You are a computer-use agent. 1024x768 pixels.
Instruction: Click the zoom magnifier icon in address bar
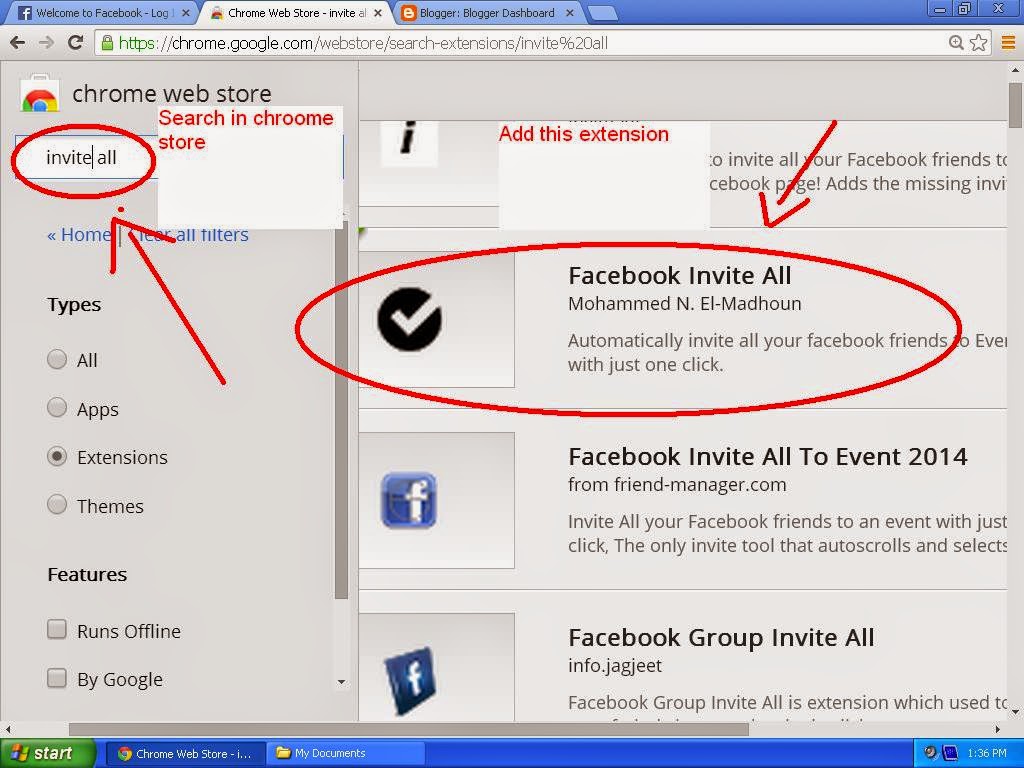[x=956, y=43]
